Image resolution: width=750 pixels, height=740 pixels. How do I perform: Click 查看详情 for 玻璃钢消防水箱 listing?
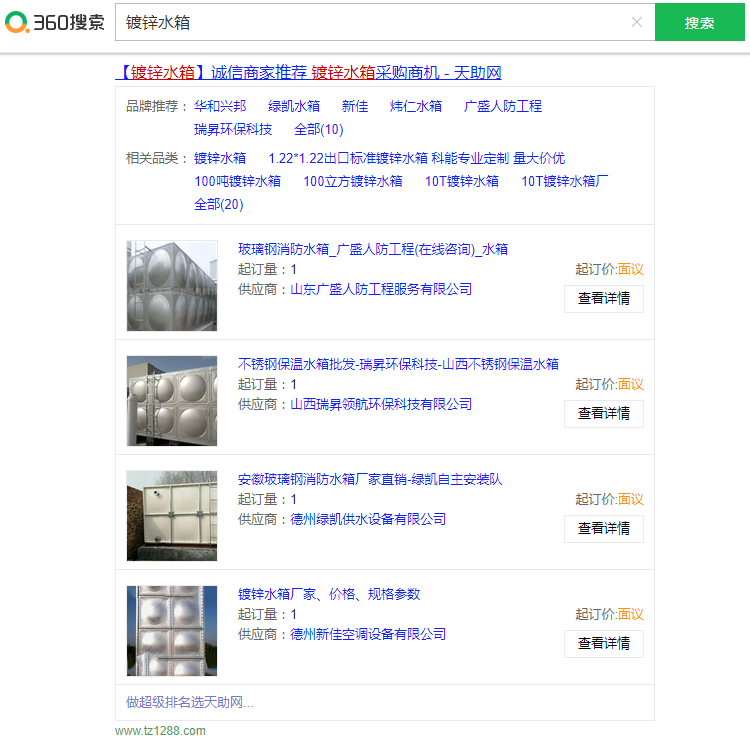[x=603, y=299]
